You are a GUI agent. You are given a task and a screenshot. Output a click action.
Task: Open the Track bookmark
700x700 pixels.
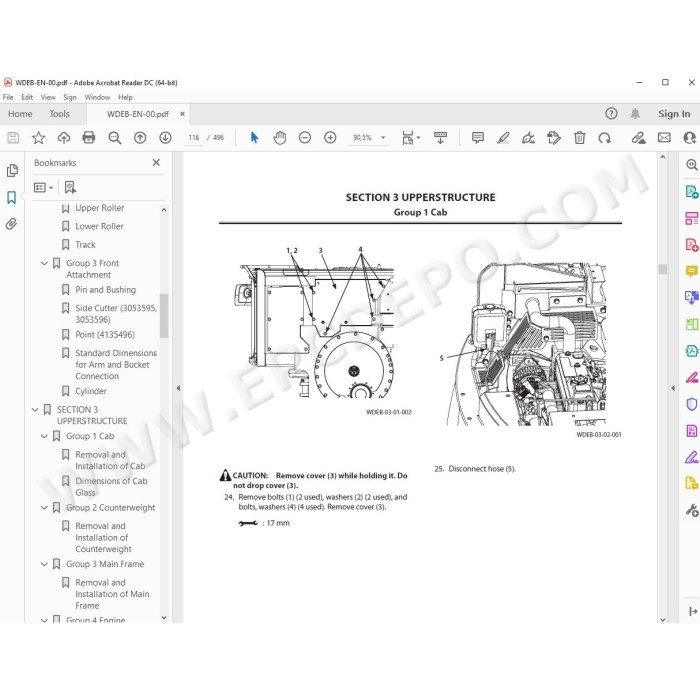pyautogui.click(x=85, y=245)
